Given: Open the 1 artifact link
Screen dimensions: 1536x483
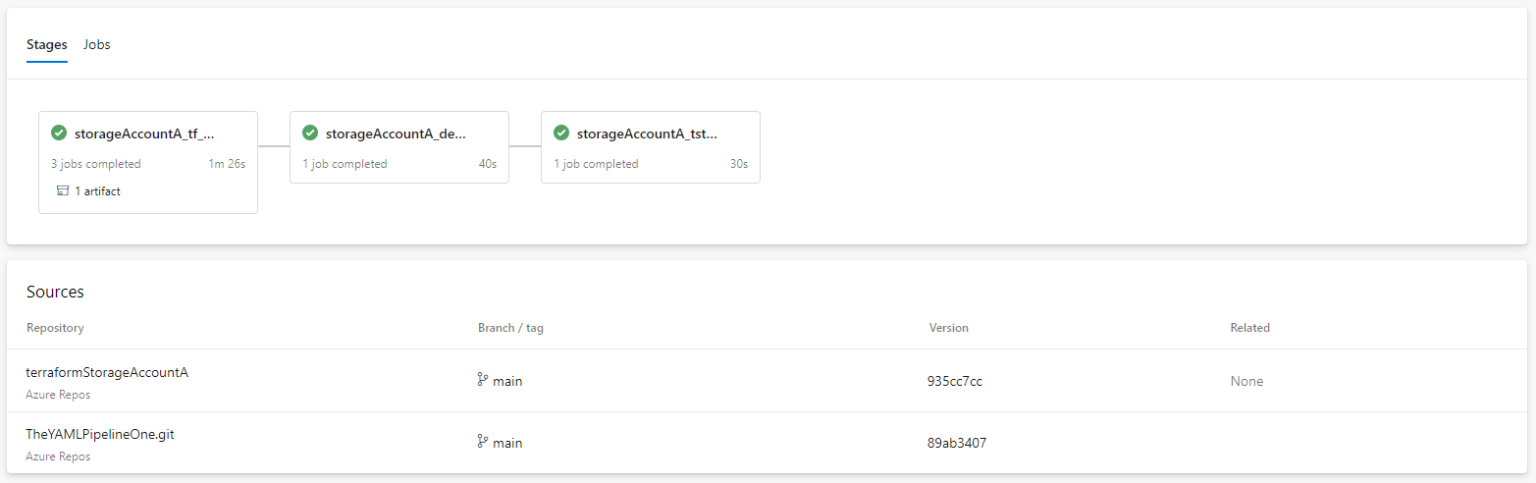Looking at the screenshot, I should pos(97,191).
